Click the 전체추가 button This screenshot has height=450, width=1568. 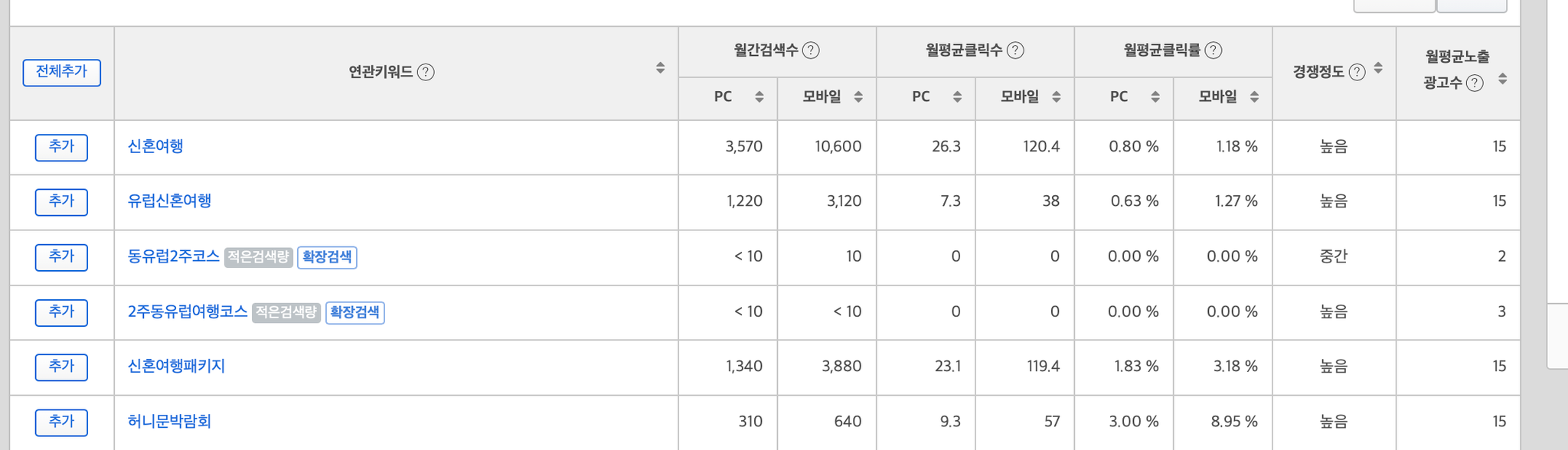(62, 73)
